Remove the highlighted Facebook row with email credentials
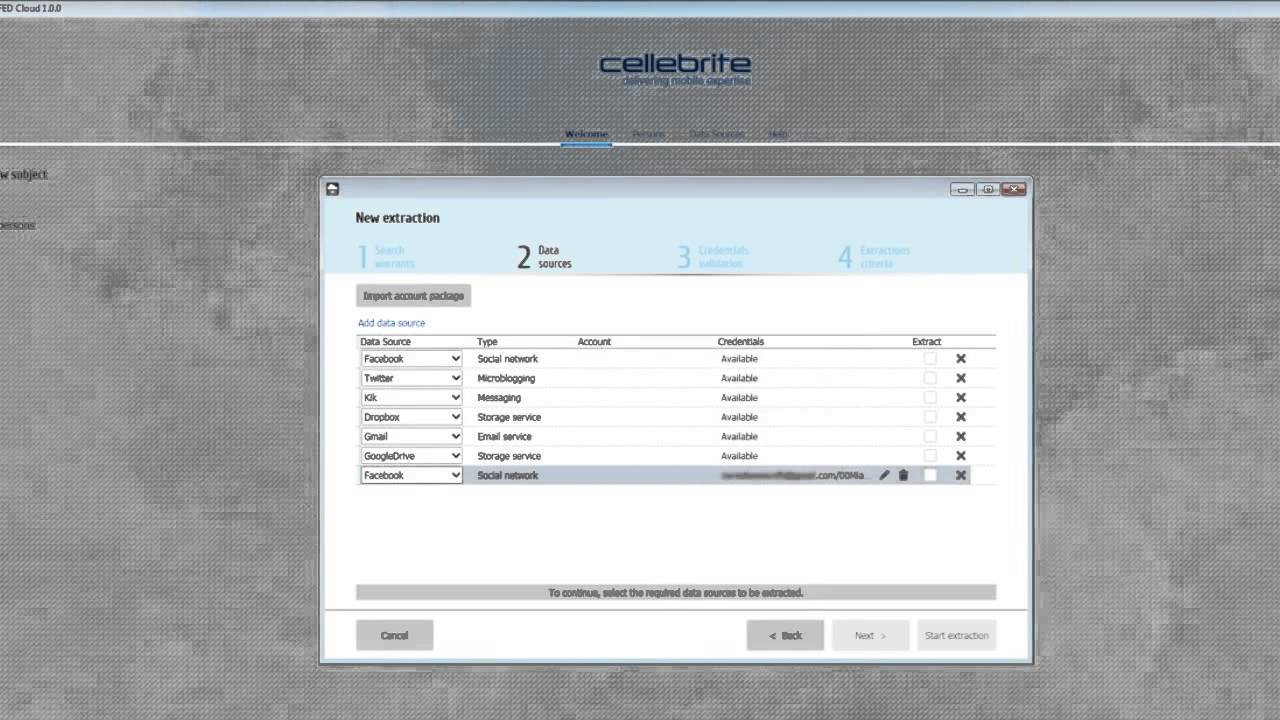Image resolution: width=1280 pixels, height=720 pixels. pyautogui.click(x=961, y=475)
